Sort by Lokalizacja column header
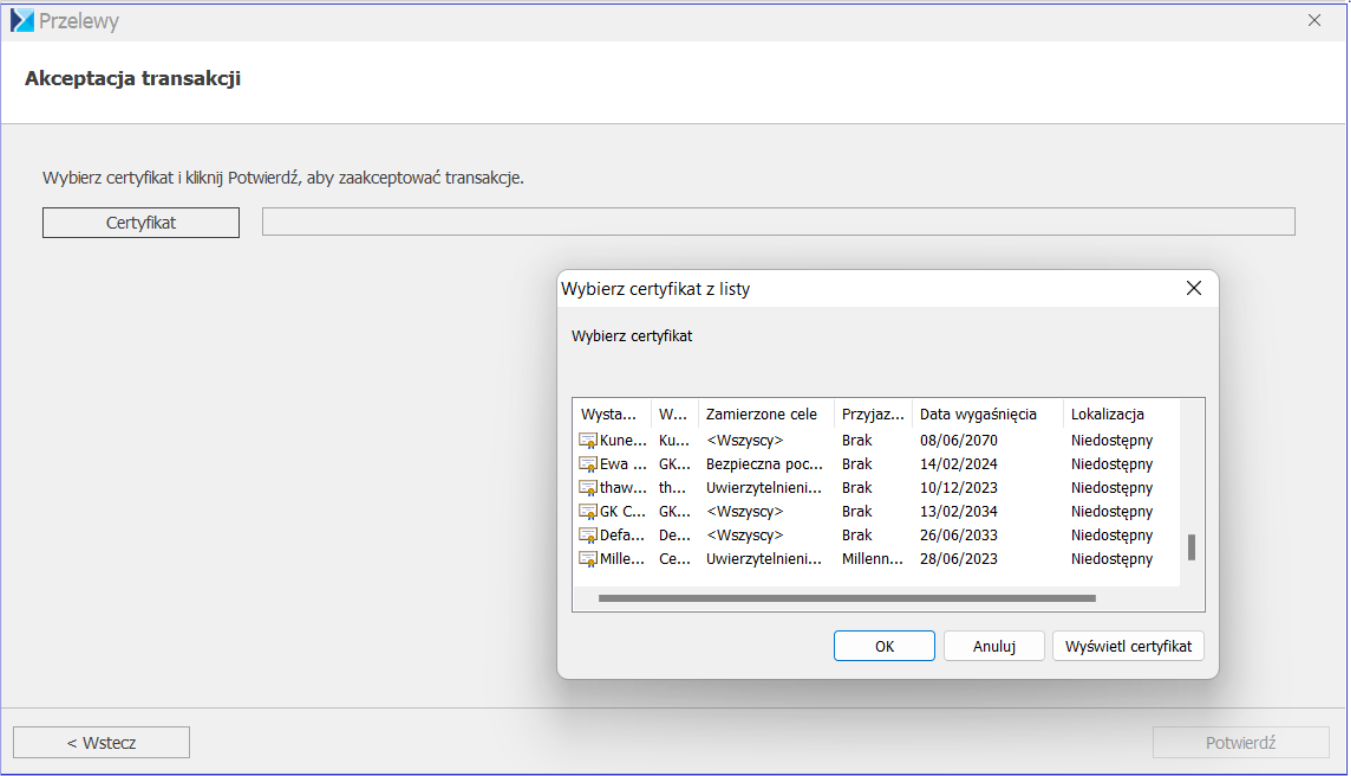Screen dimensions: 1351x776 click(1120, 414)
